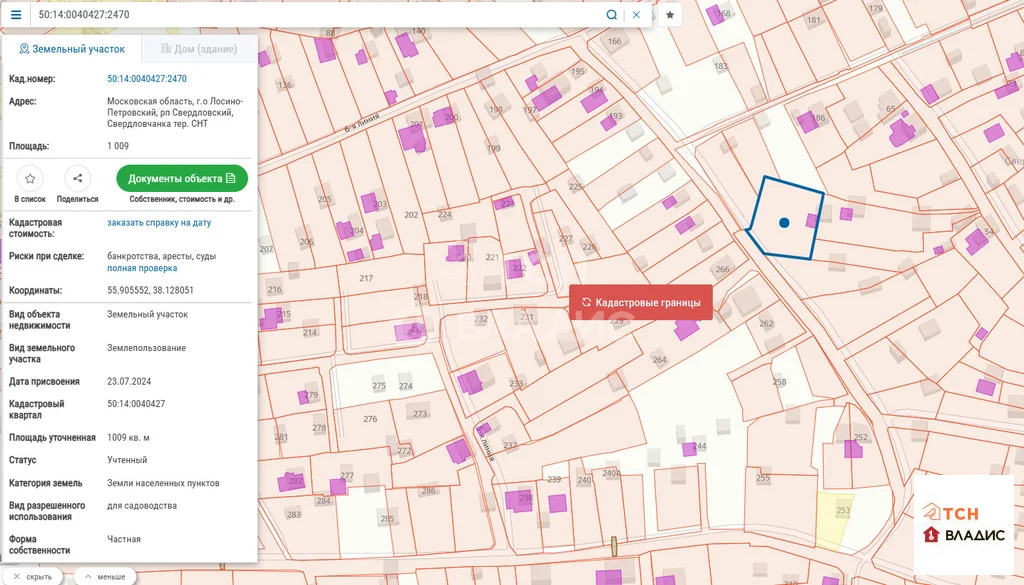Click the magnifier search icon
This screenshot has width=1024, height=585.
pos(611,15)
